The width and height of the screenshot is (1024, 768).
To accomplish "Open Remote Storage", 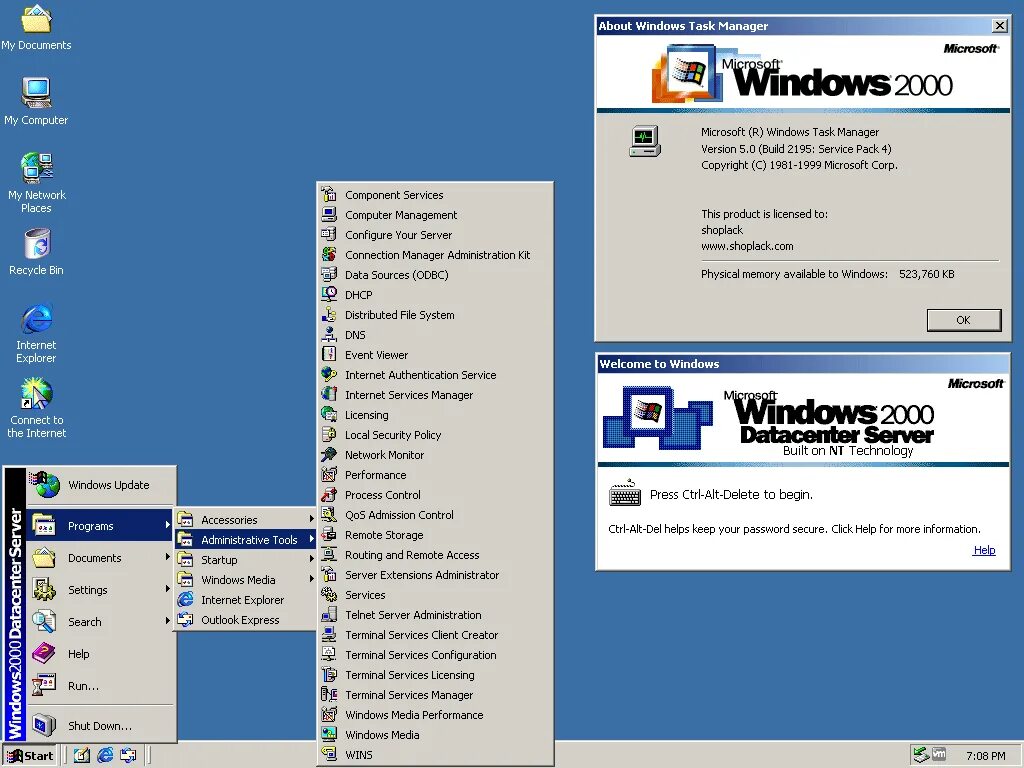I will tap(435, 535).
